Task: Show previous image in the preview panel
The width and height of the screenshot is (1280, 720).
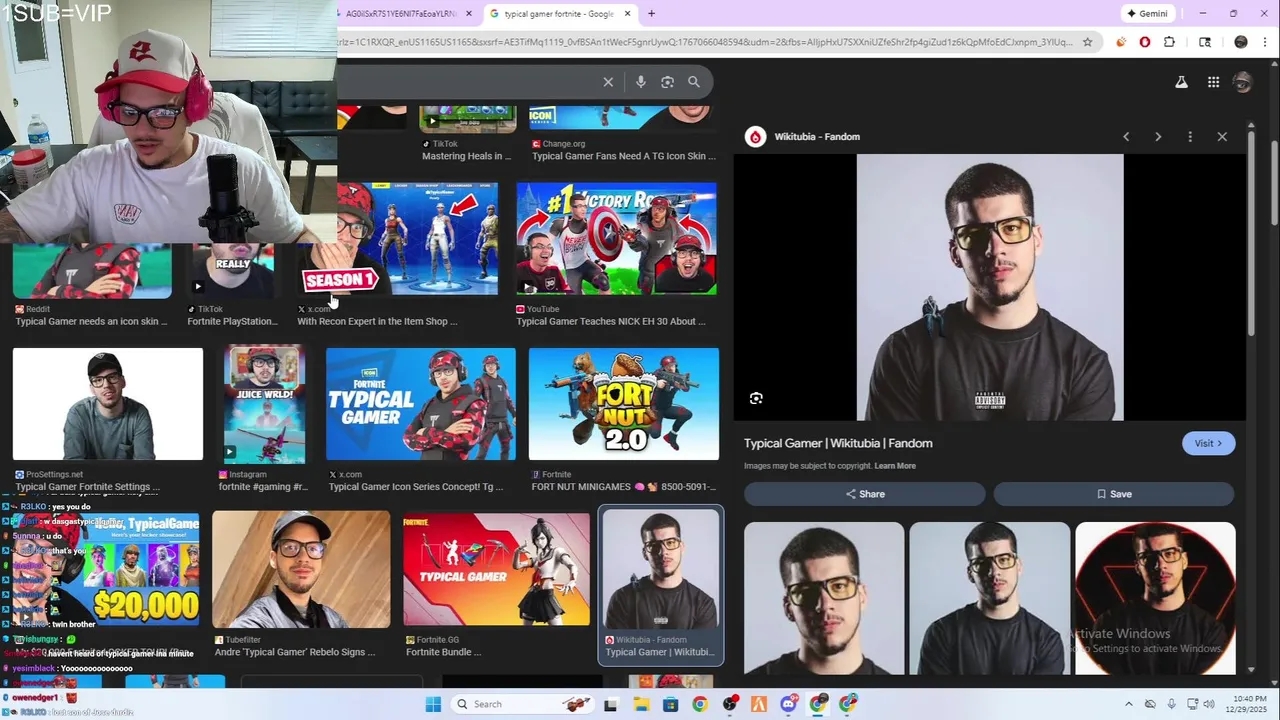Action: (x=1126, y=136)
